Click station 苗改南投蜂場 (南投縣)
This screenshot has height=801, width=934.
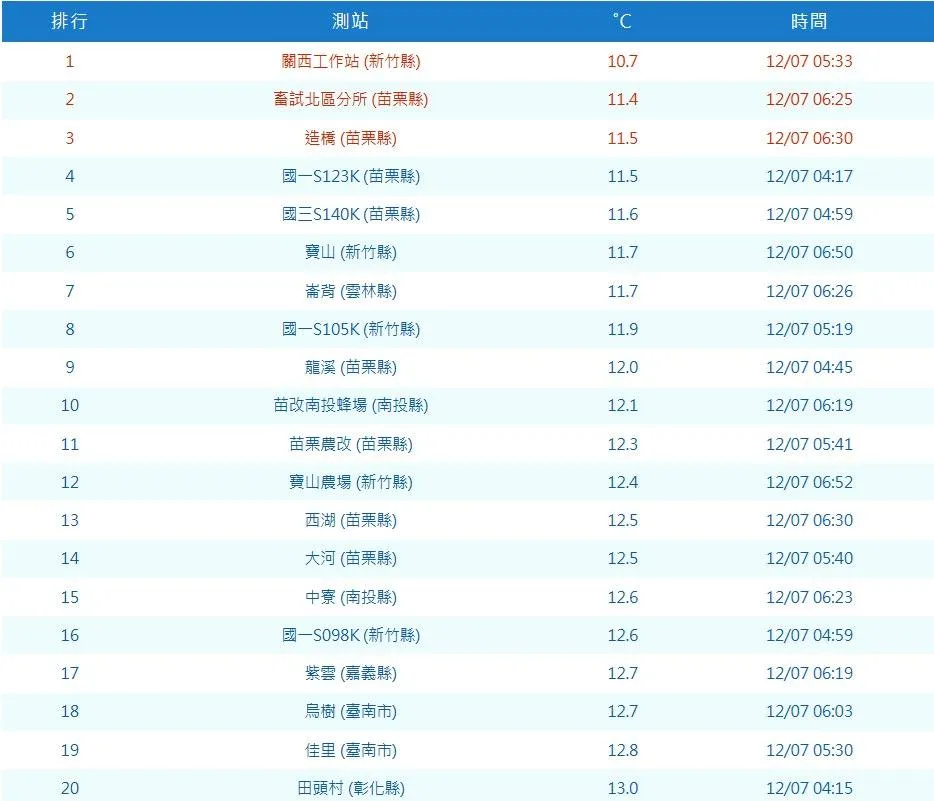click(351, 406)
